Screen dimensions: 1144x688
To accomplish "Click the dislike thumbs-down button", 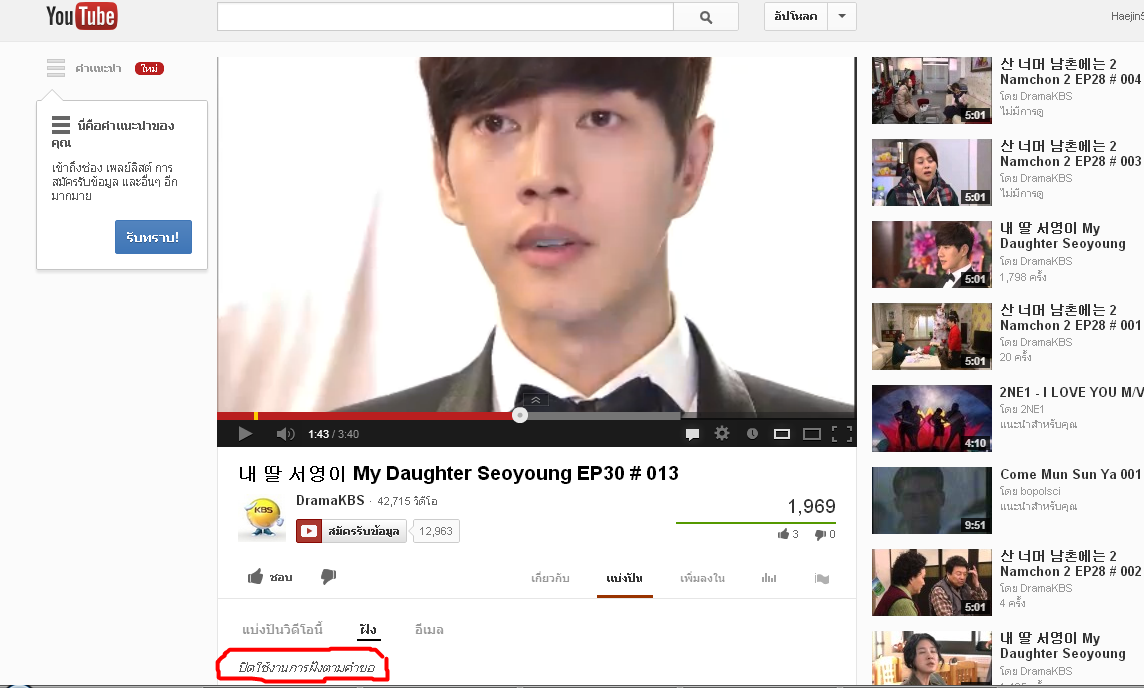I will tap(328, 577).
